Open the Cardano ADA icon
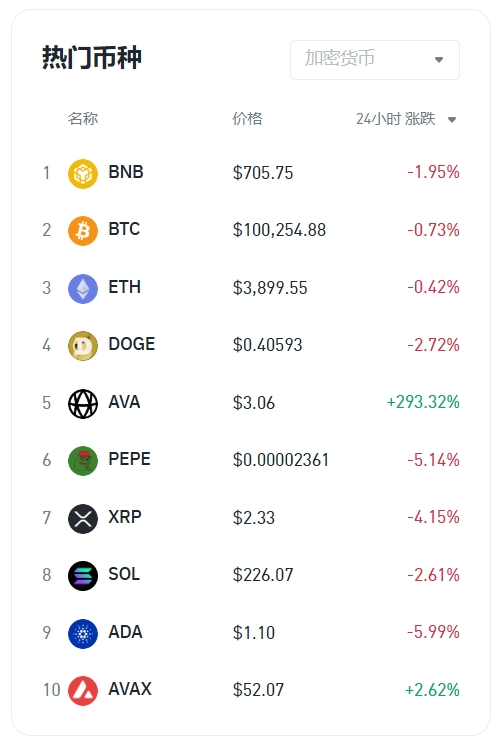 83,634
